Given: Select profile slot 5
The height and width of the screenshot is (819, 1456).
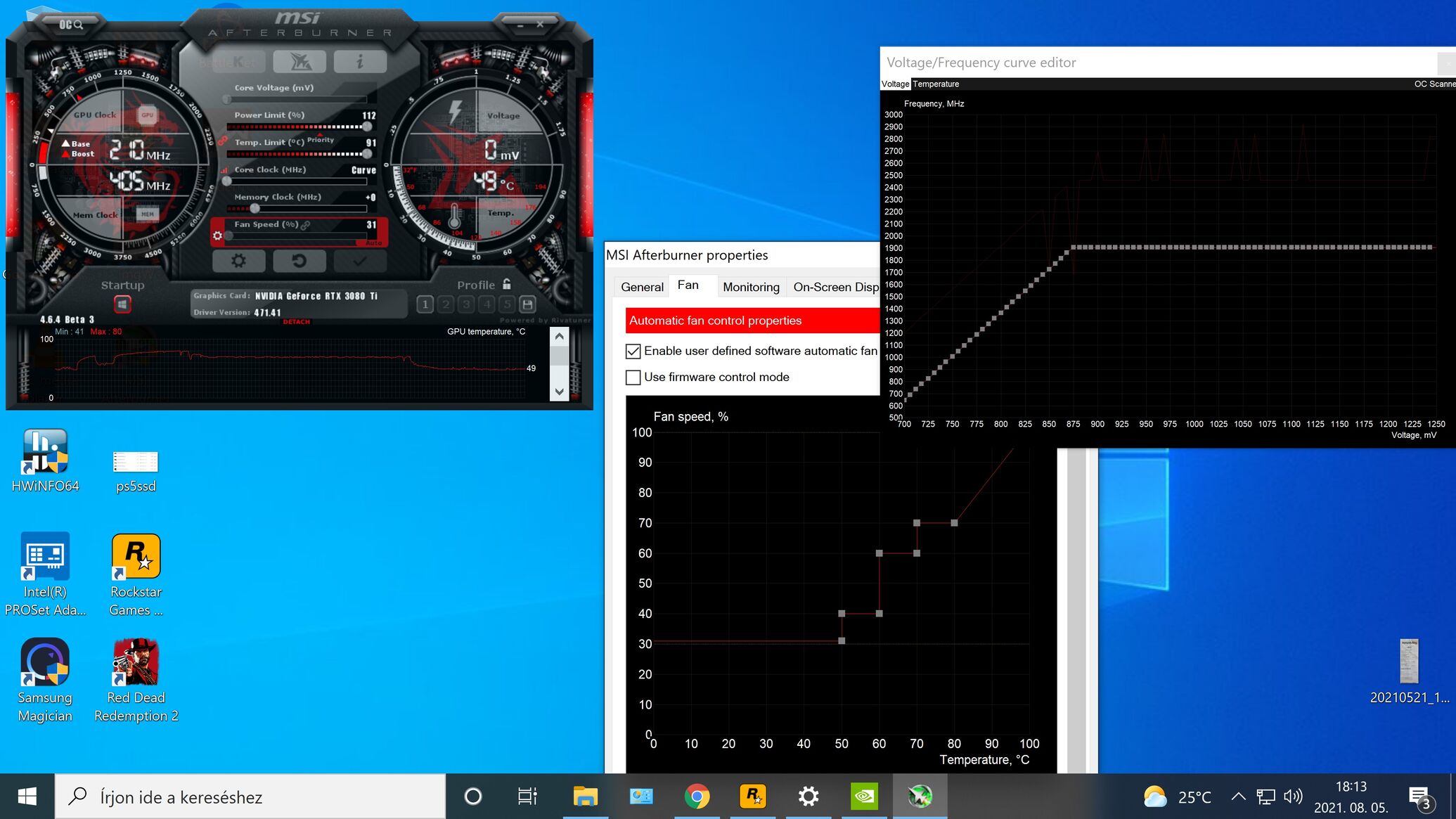Looking at the screenshot, I should 507,304.
